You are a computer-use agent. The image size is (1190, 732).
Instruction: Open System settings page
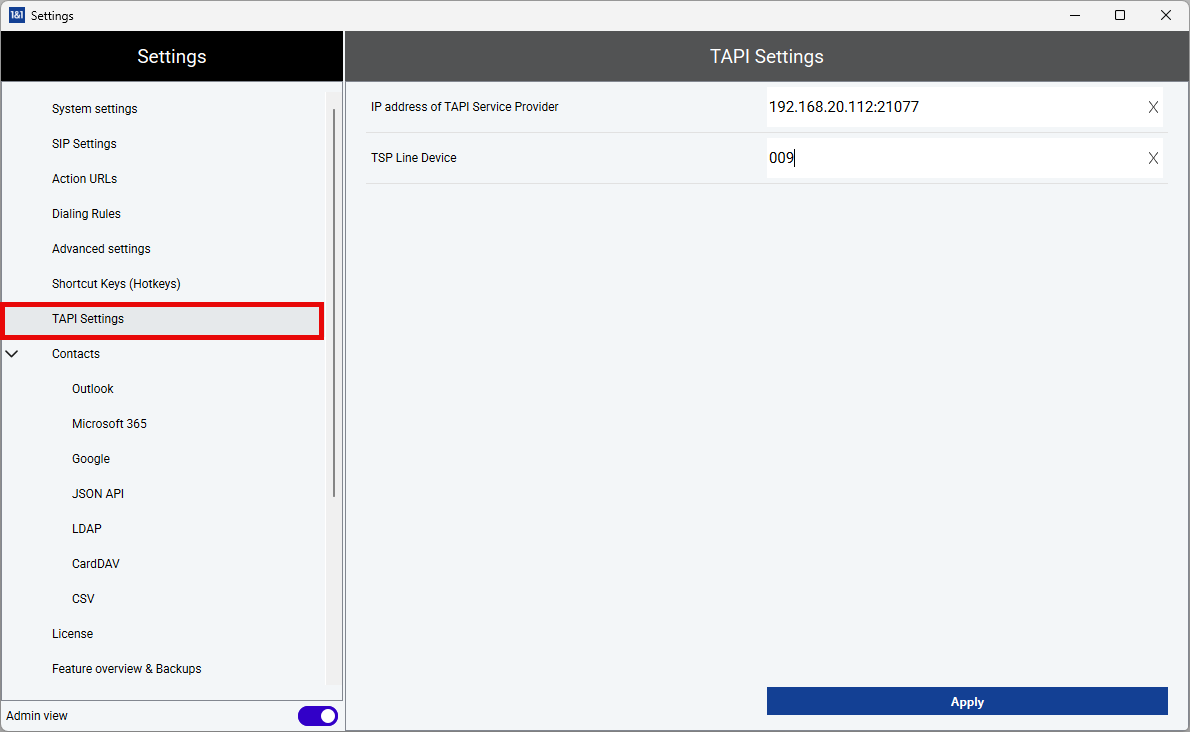click(95, 109)
